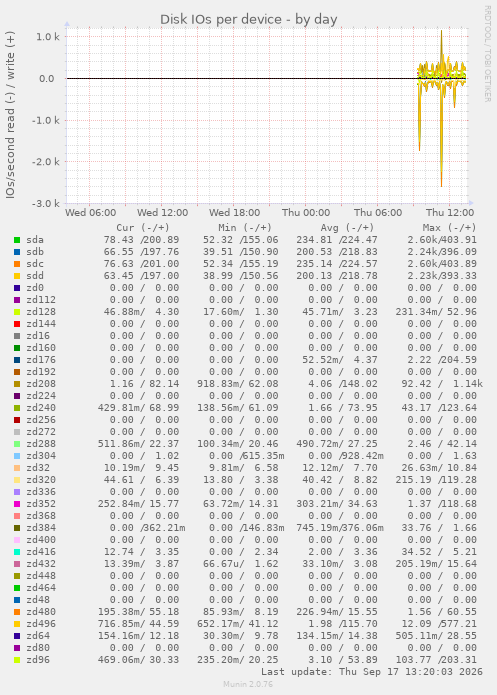Click the 'Thu 00:00' time axis label

(306, 213)
